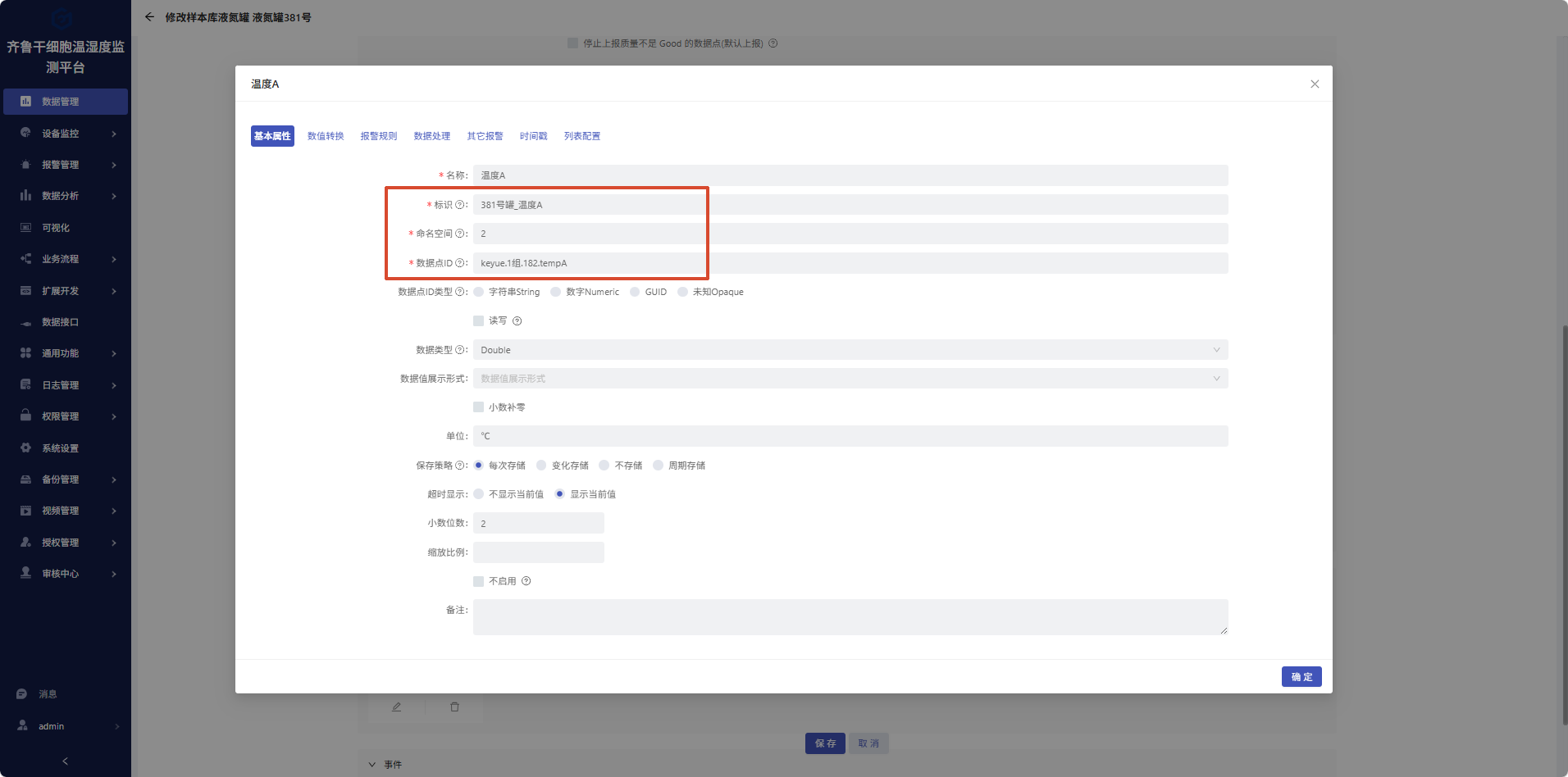Switch to 报警规则 tab
This screenshot has height=777, width=1568.
point(379,136)
